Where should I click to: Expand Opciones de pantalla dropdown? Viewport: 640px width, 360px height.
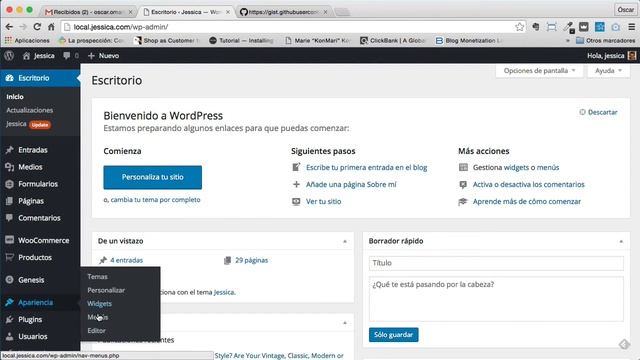(539, 71)
